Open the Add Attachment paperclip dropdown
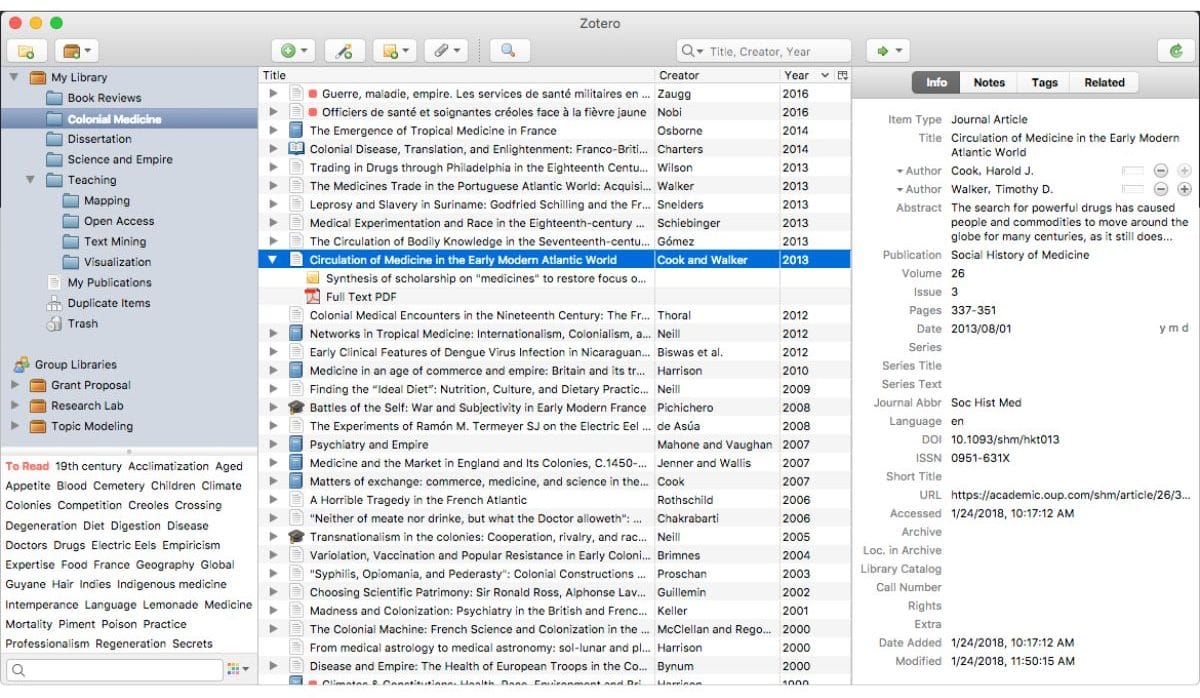Image resolution: width=1200 pixels, height=698 pixels. click(x=445, y=50)
